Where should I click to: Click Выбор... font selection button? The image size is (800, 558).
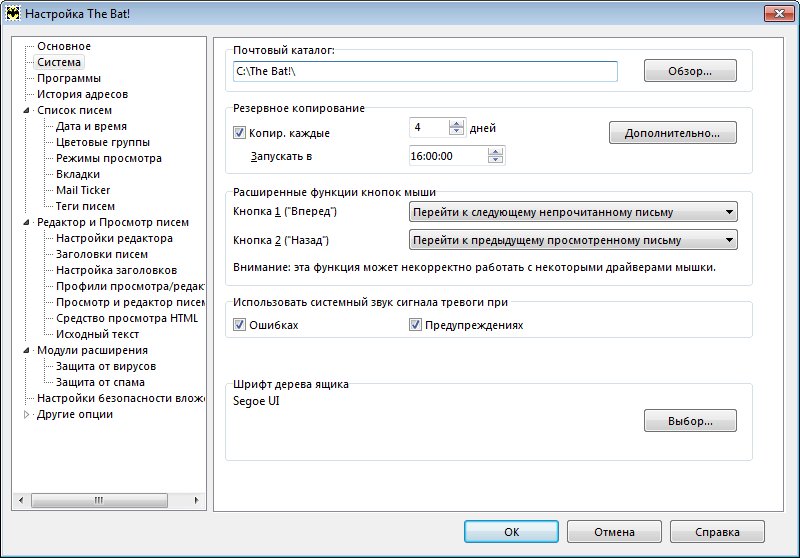point(690,421)
